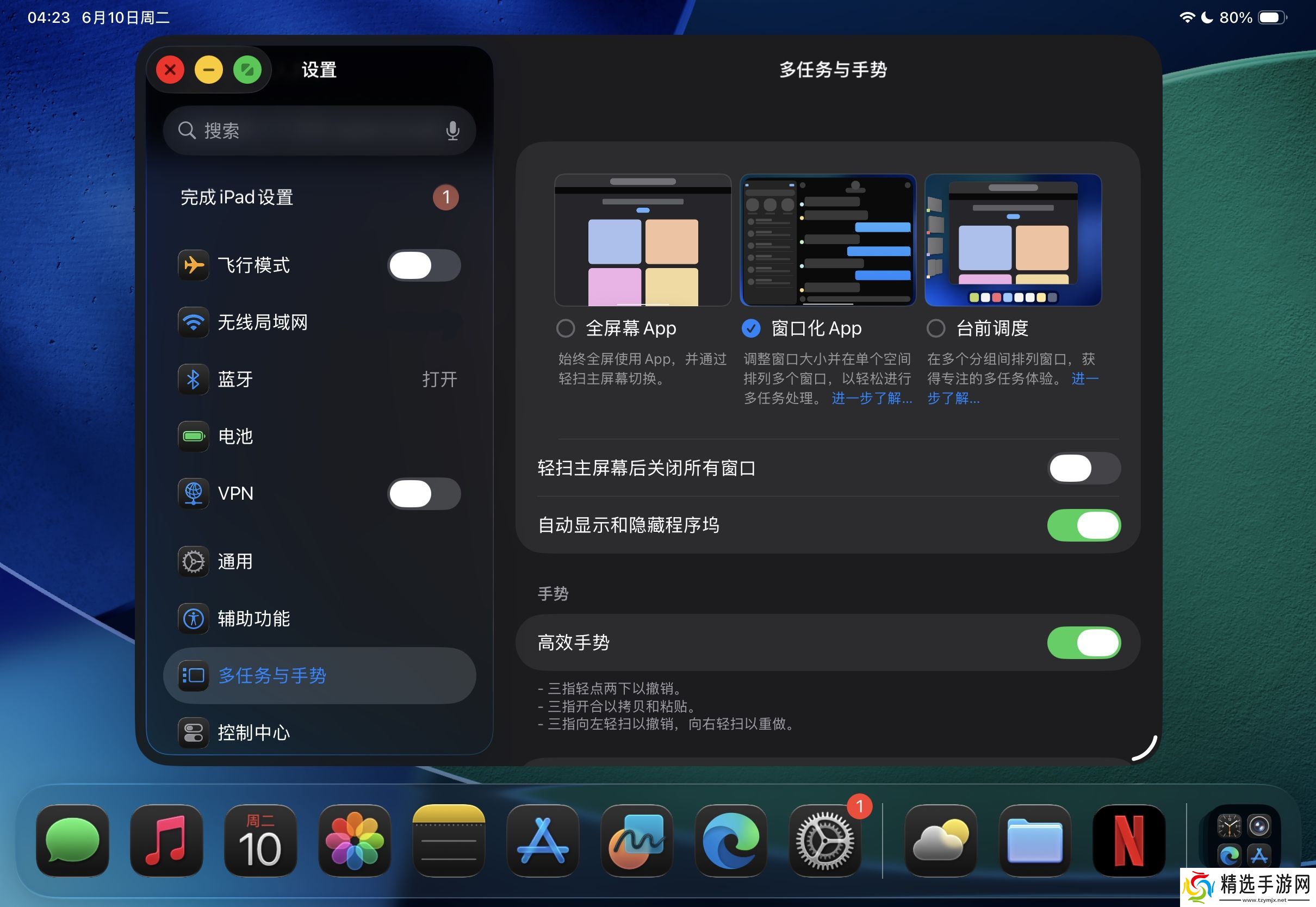The height and width of the screenshot is (907, 1316).
Task: Open General (通用) settings gear icon
Action: (x=193, y=562)
